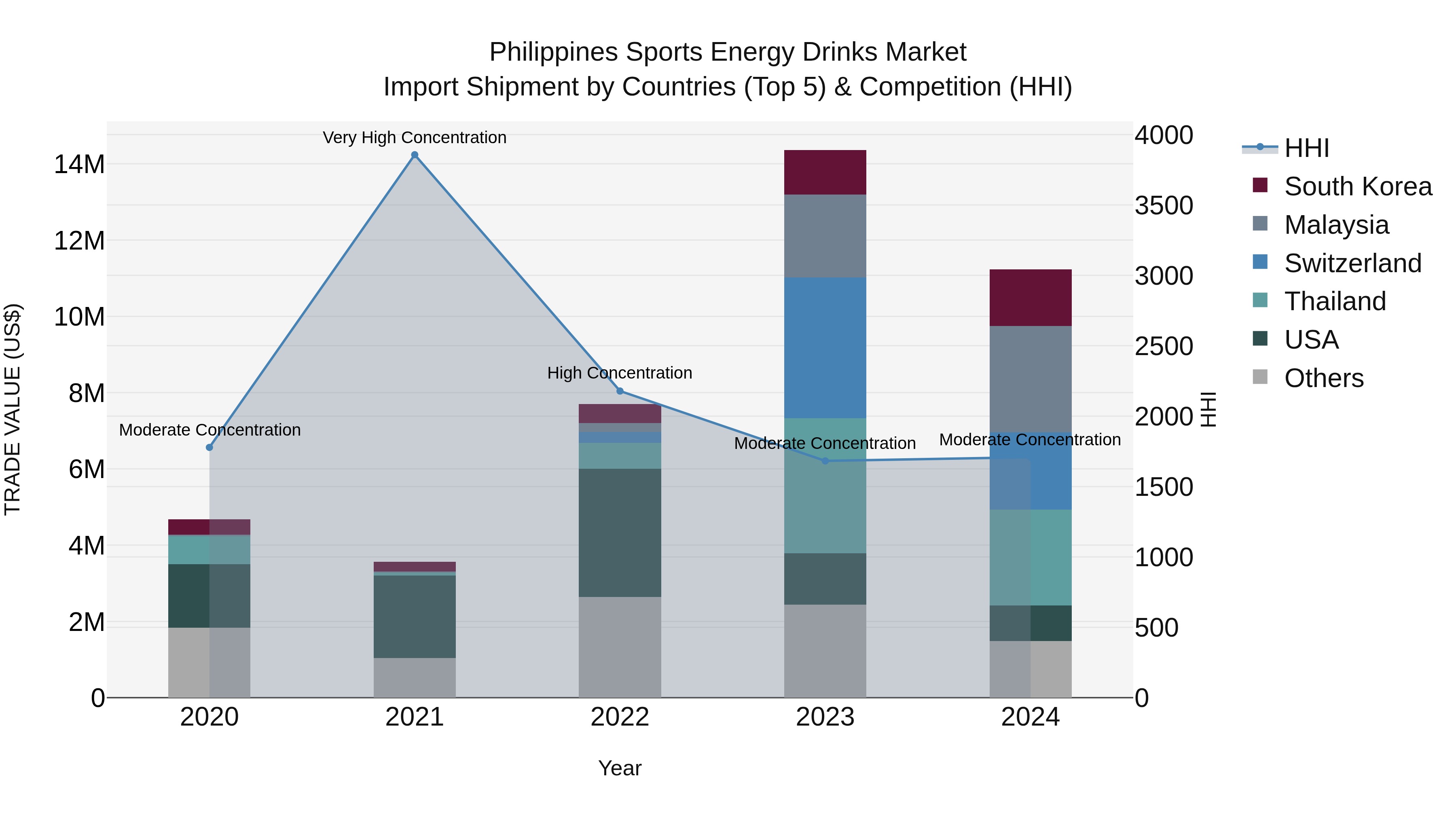Toggle USA legend entry
The width and height of the screenshot is (1456, 819).
tap(1296, 340)
